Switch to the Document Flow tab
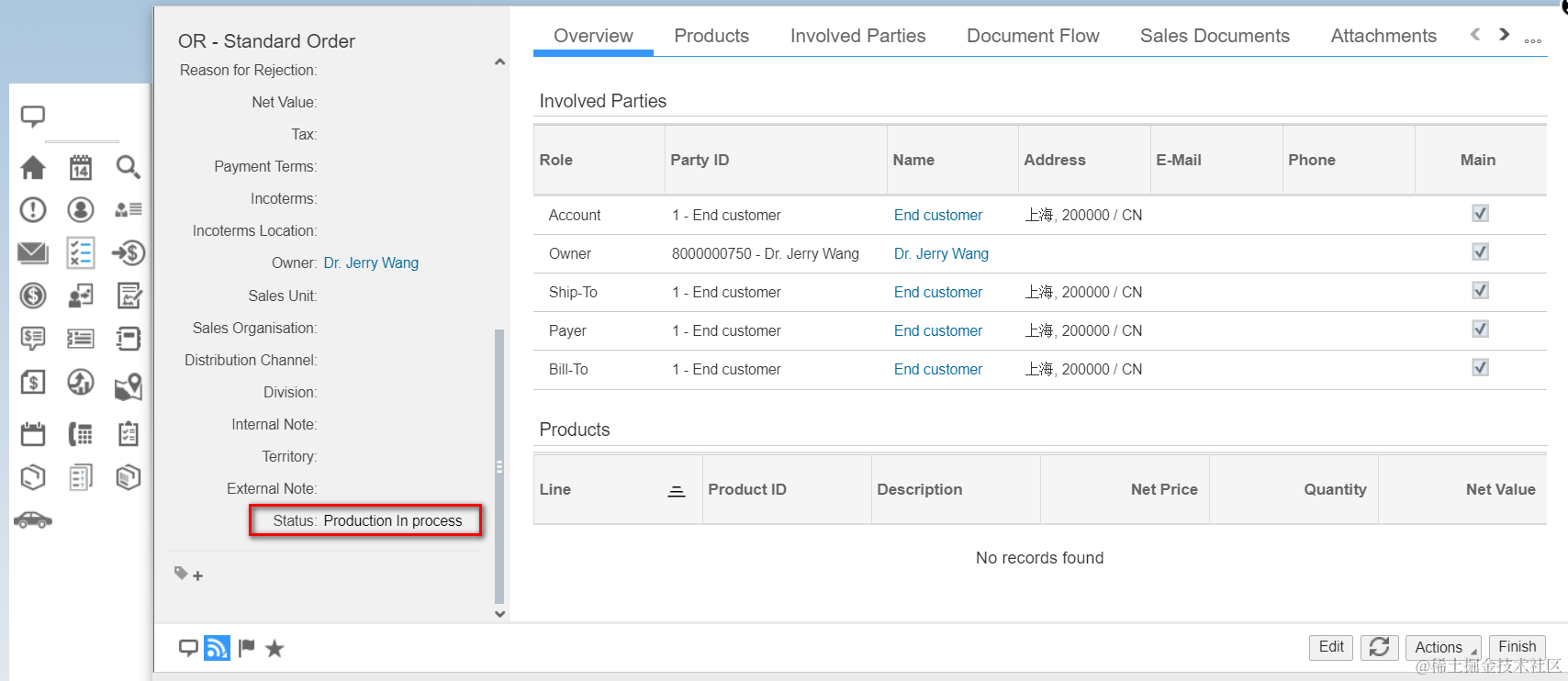1568x681 pixels. (1033, 36)
